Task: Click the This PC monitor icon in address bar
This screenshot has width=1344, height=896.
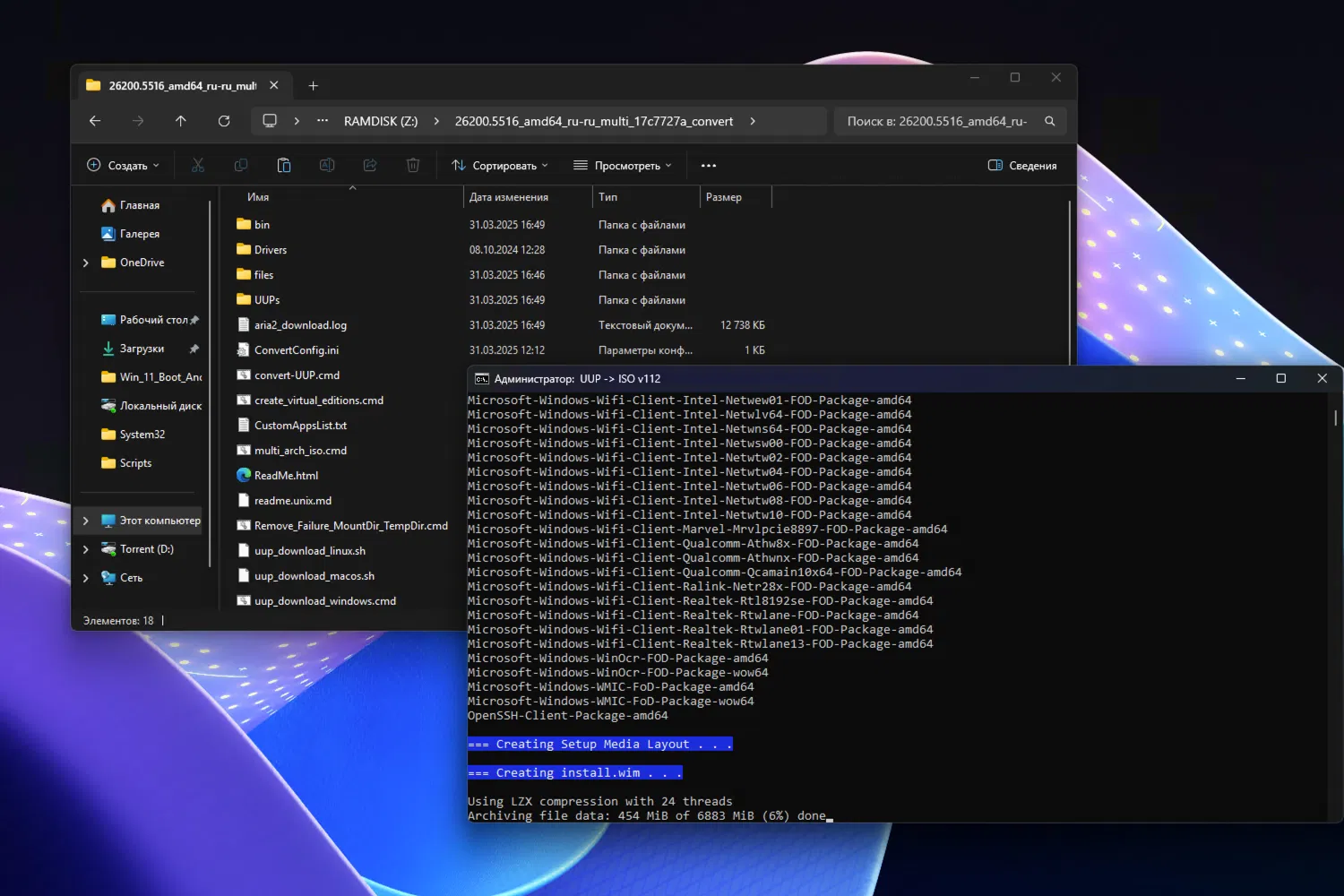Action: pyautogui.click(x=269, y=121)
